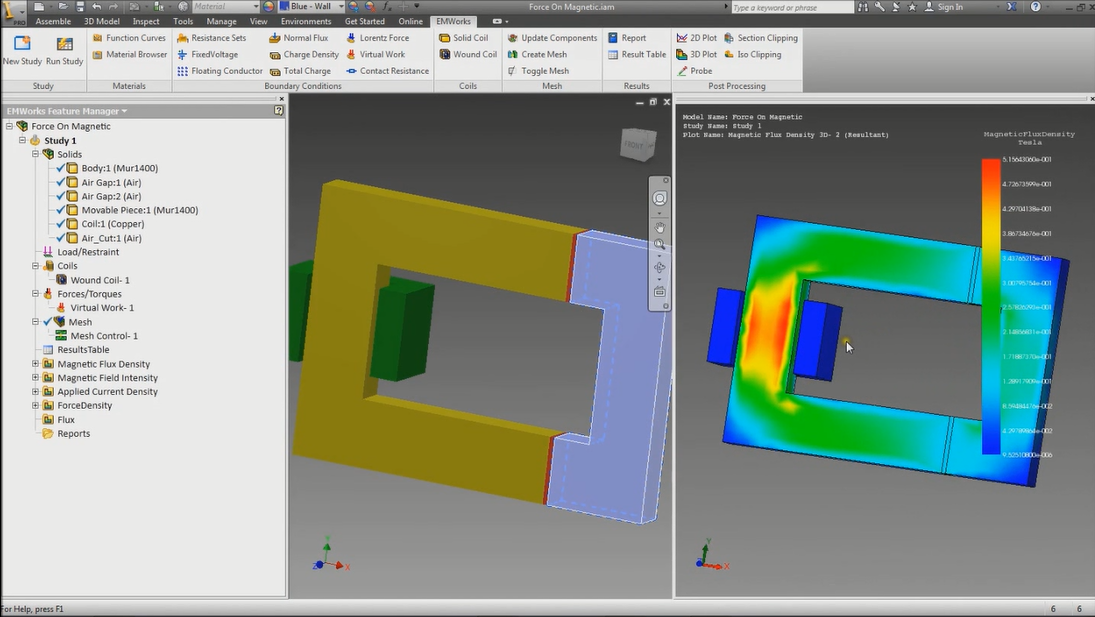Collapse the Coils node

(35, 266)
